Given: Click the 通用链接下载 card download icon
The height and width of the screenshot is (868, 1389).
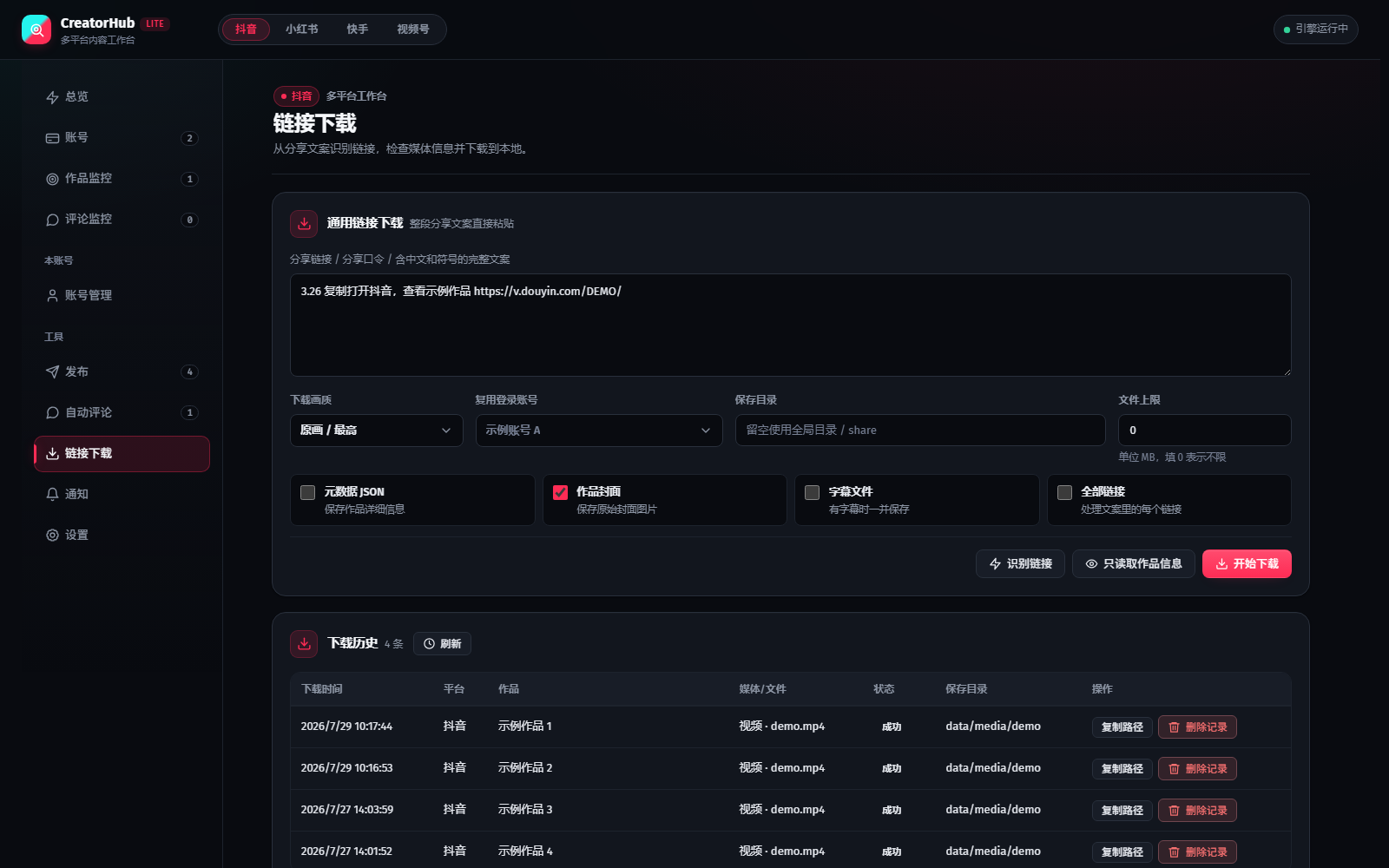Looking at the screenshot, I should [x=304, y=224].
